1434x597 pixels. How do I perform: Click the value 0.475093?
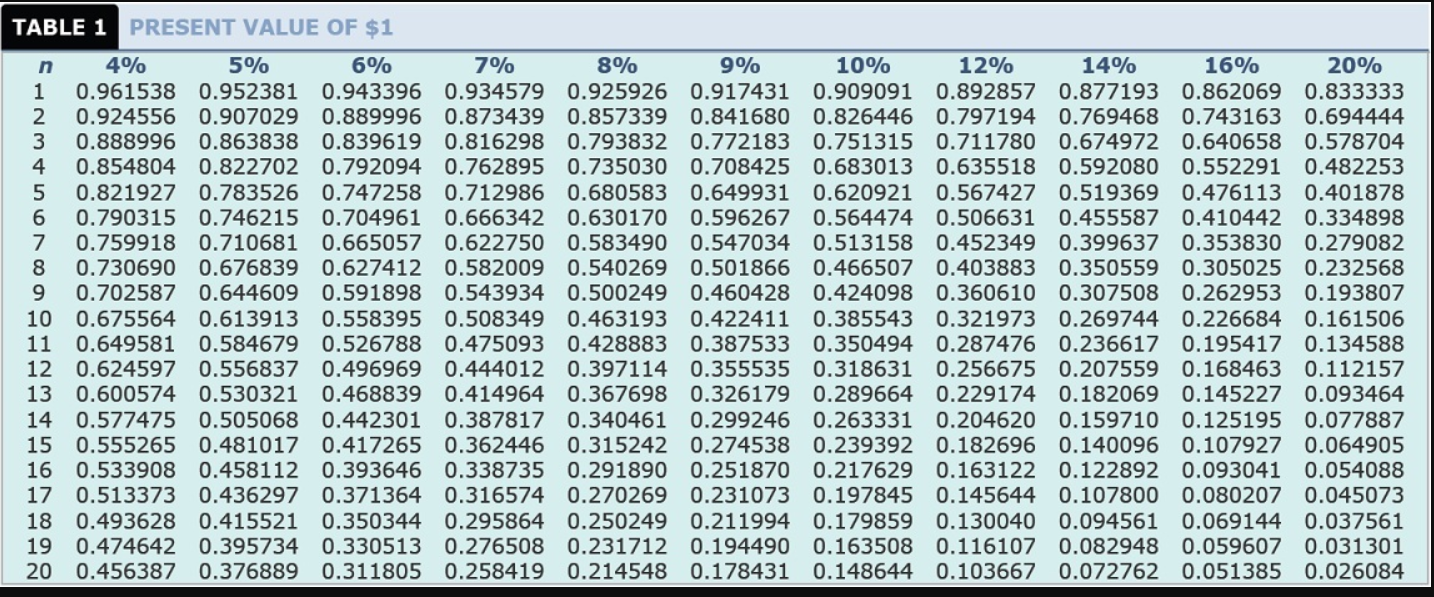(x=494, y=344)
